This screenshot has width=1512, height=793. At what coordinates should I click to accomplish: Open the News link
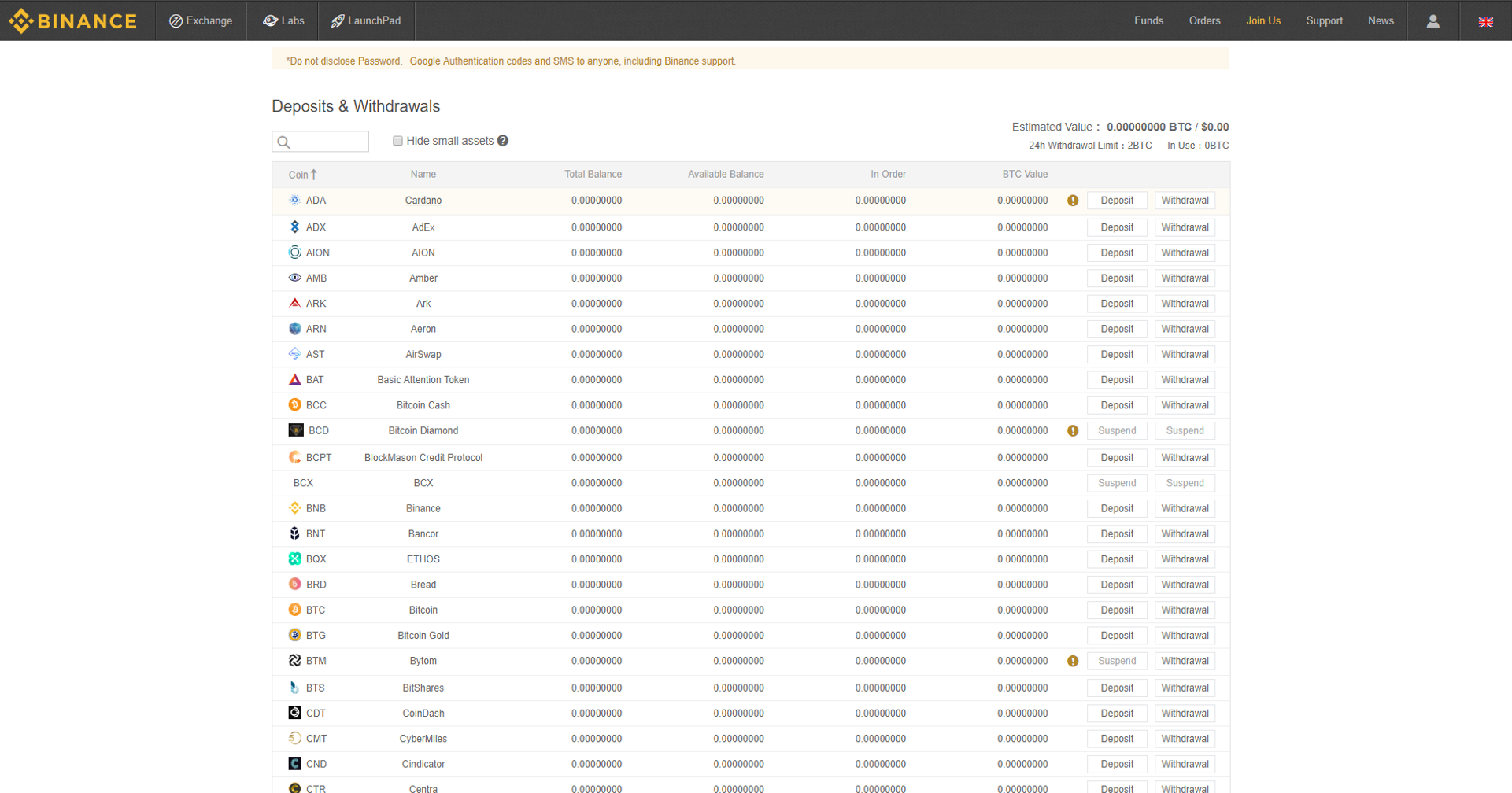1381,21
